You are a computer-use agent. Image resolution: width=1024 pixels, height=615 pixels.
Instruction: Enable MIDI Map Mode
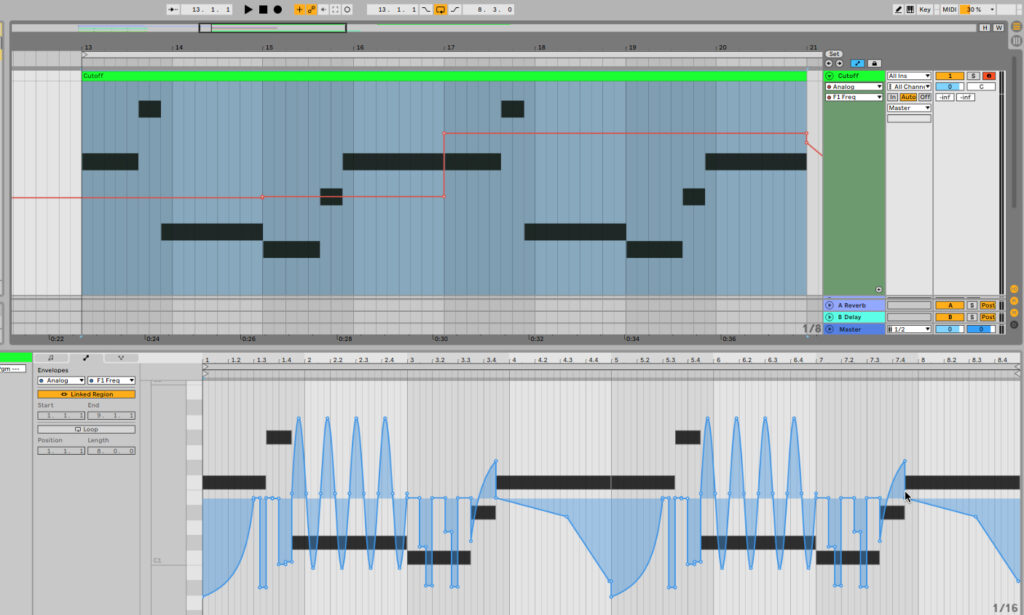click(x=949, y=9)
